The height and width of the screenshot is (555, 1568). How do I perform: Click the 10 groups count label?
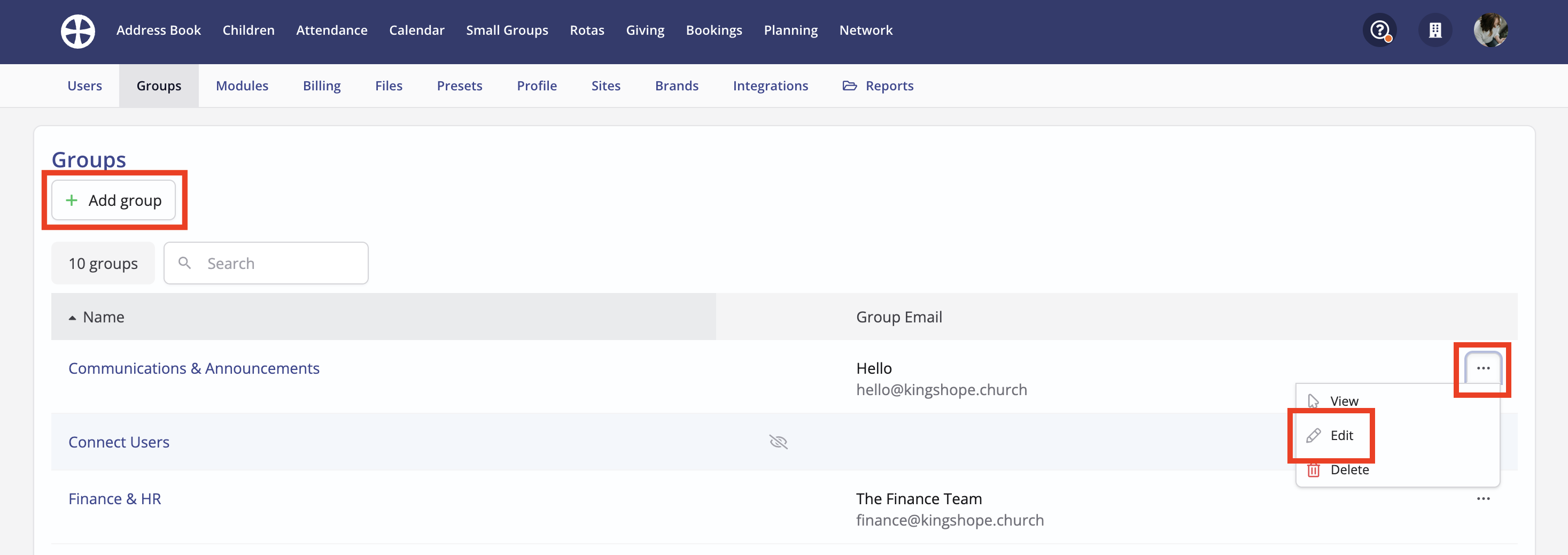pos(103,263)
